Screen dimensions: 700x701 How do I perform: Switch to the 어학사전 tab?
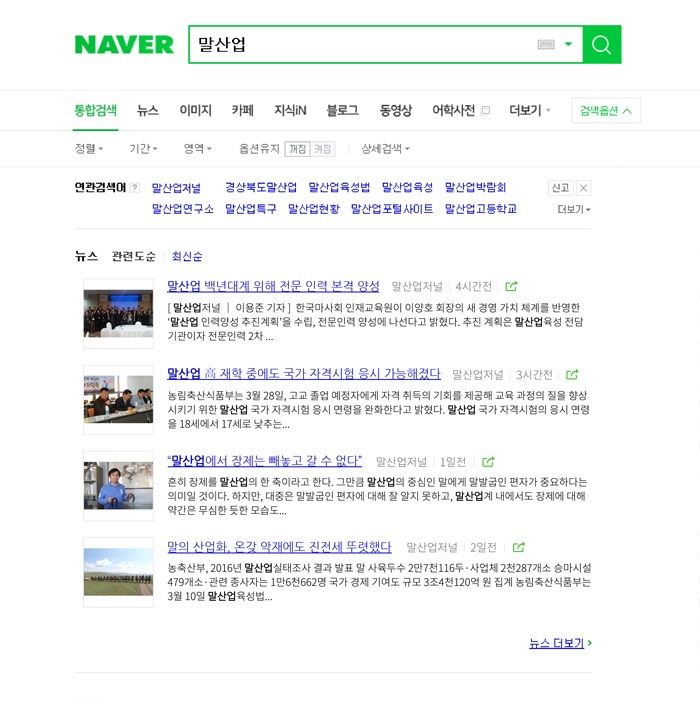pyautogui.click(x=453, y=110)
